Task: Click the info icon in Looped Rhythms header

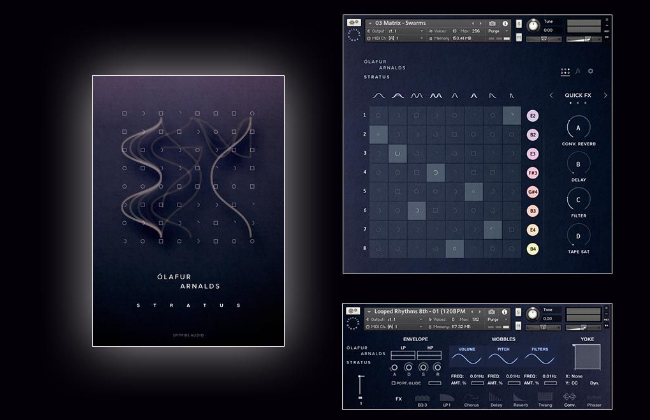Action: click(x=504, y=312)
